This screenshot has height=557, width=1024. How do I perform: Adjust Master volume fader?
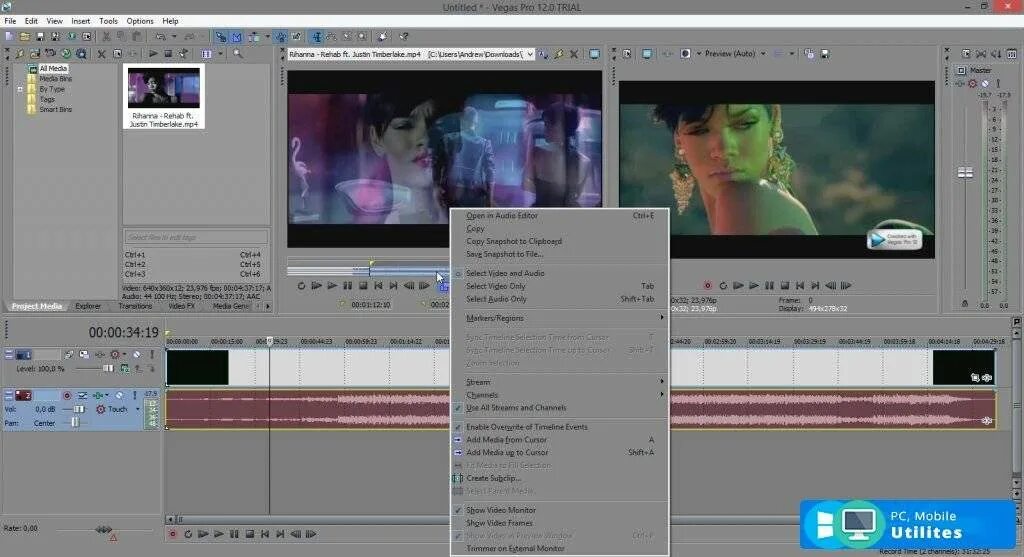pyautogui.click(x=965, y=173)
